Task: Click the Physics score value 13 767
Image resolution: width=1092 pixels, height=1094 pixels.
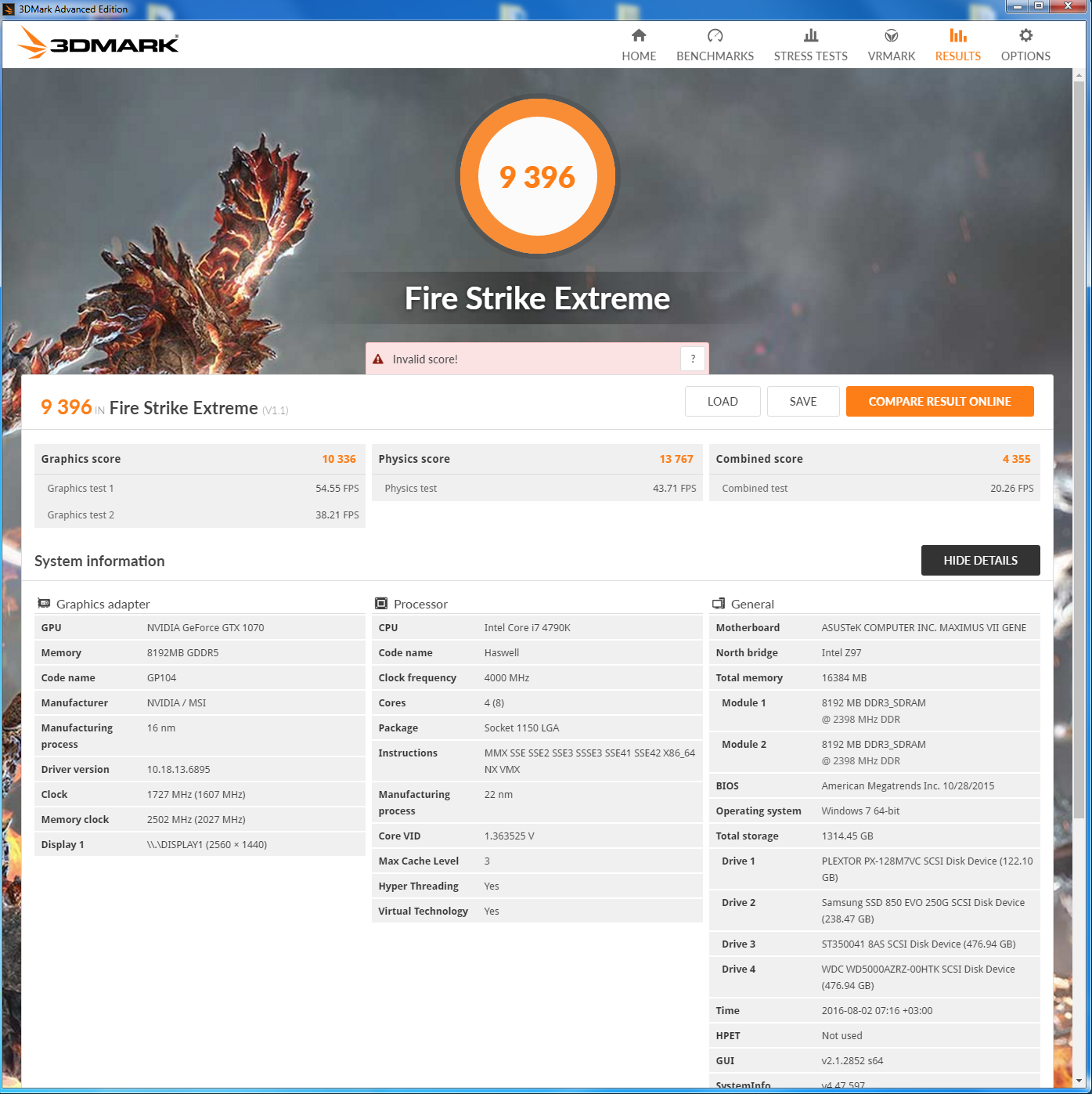Action: point(676,459)
